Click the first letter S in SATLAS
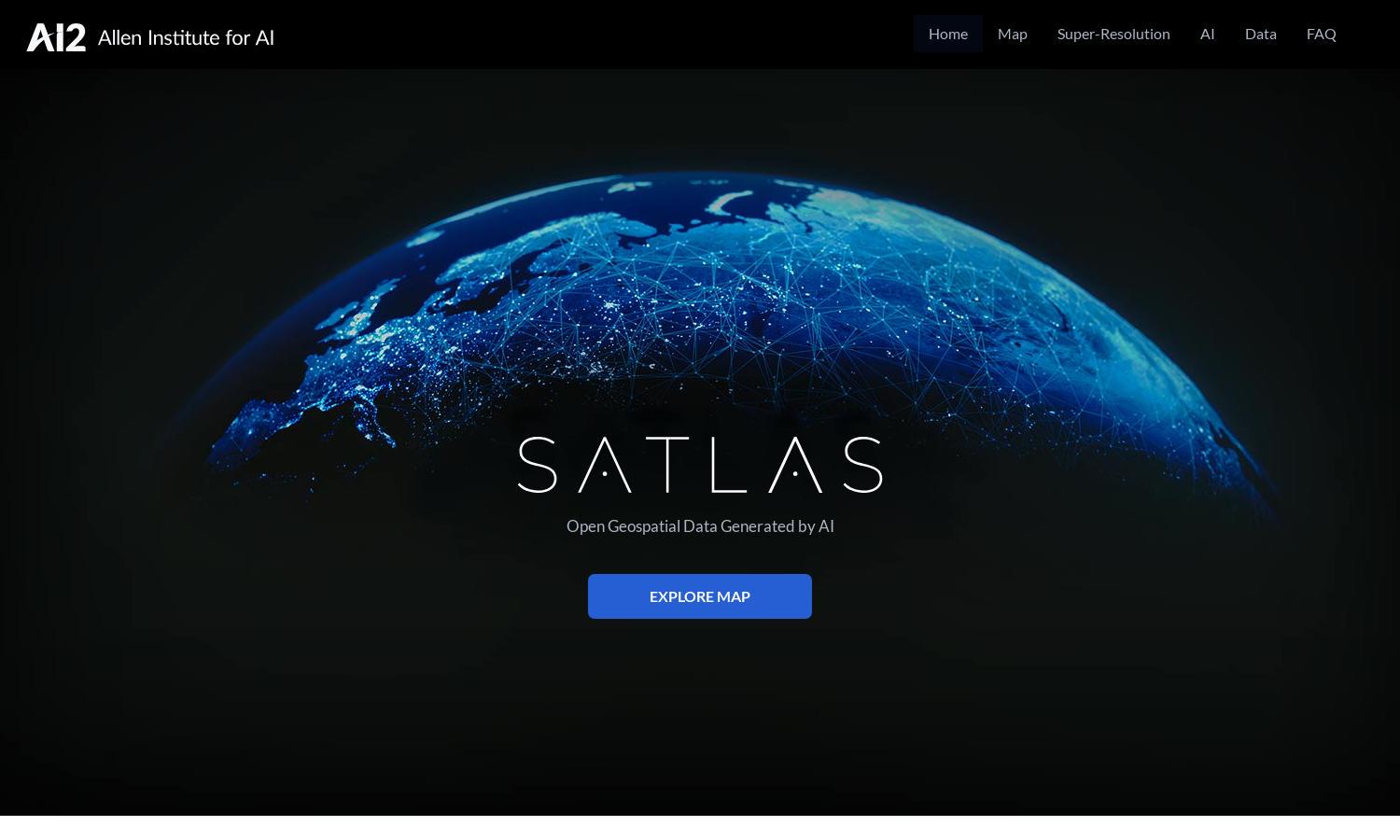This screenshot has width=1400, height=840. [538, 464]
